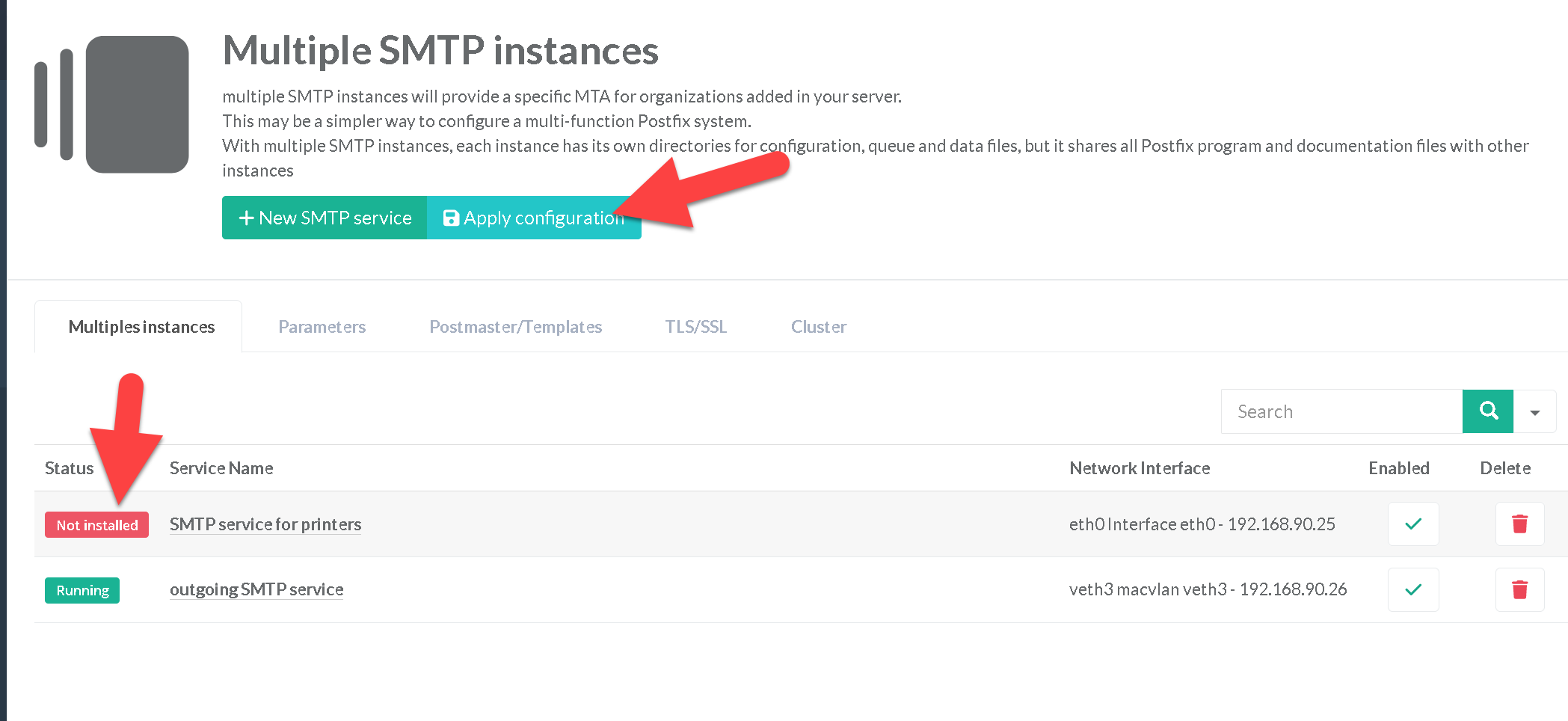Toggle Enabled check for outgoing SMTP service
The width and height of the screenshot is (1568, 721).
pos(1413,590)
